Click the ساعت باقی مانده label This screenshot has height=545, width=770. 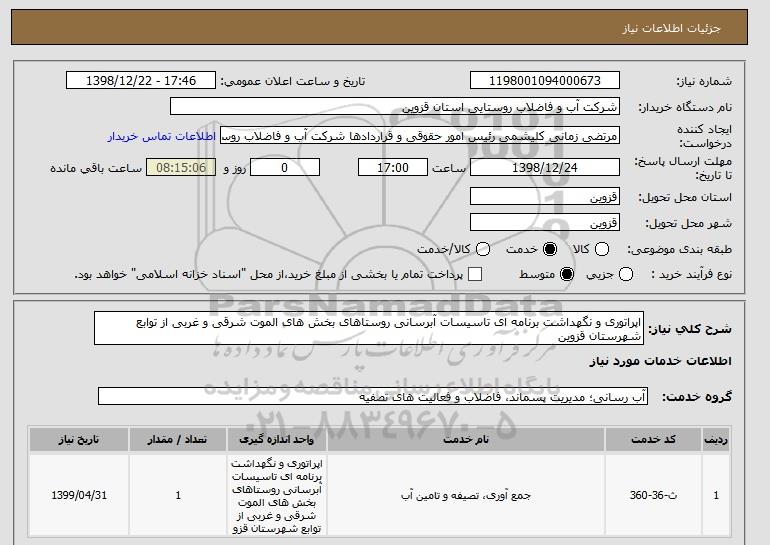coord(96,168)
